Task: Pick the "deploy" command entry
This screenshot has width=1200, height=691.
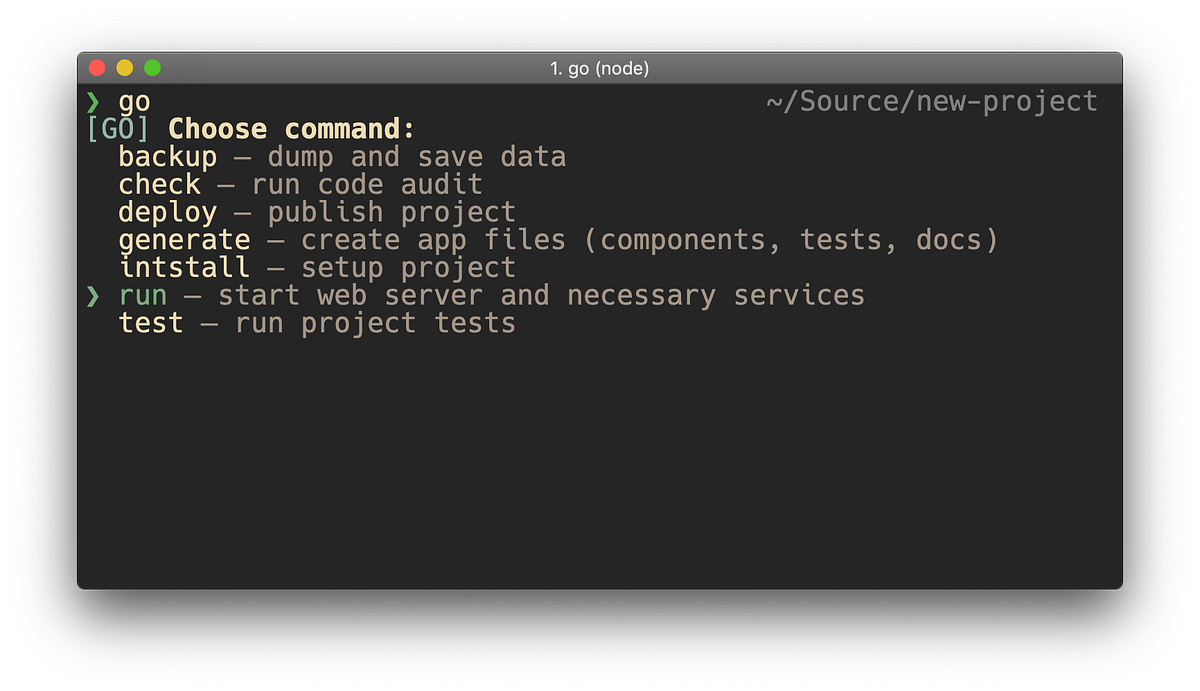Action: coord(167,211)
